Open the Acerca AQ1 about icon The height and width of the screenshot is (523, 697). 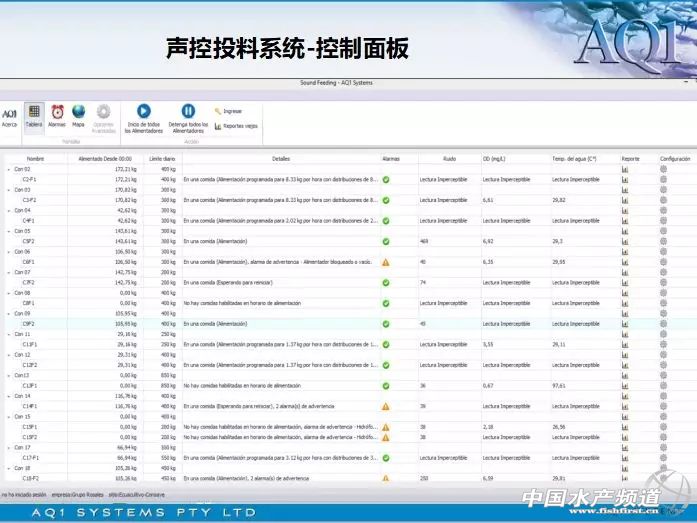9,116
